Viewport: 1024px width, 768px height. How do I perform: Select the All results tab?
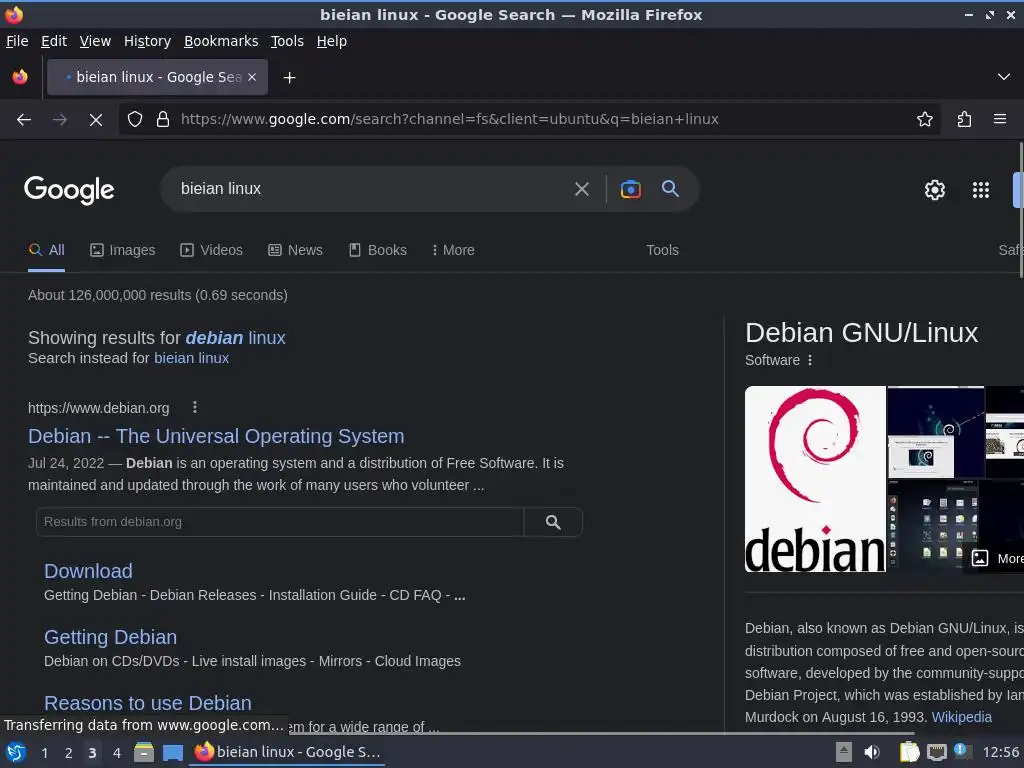(x=46, y=250)
